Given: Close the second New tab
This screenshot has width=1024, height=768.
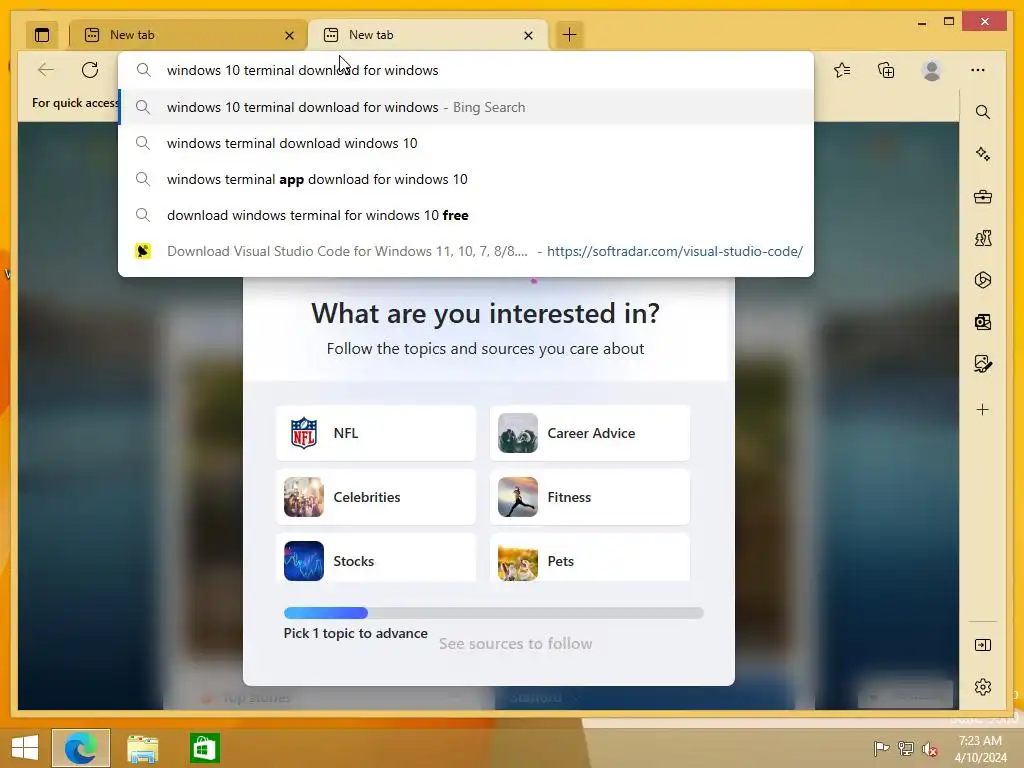Looking at the screenshot, I should point(528,35).
